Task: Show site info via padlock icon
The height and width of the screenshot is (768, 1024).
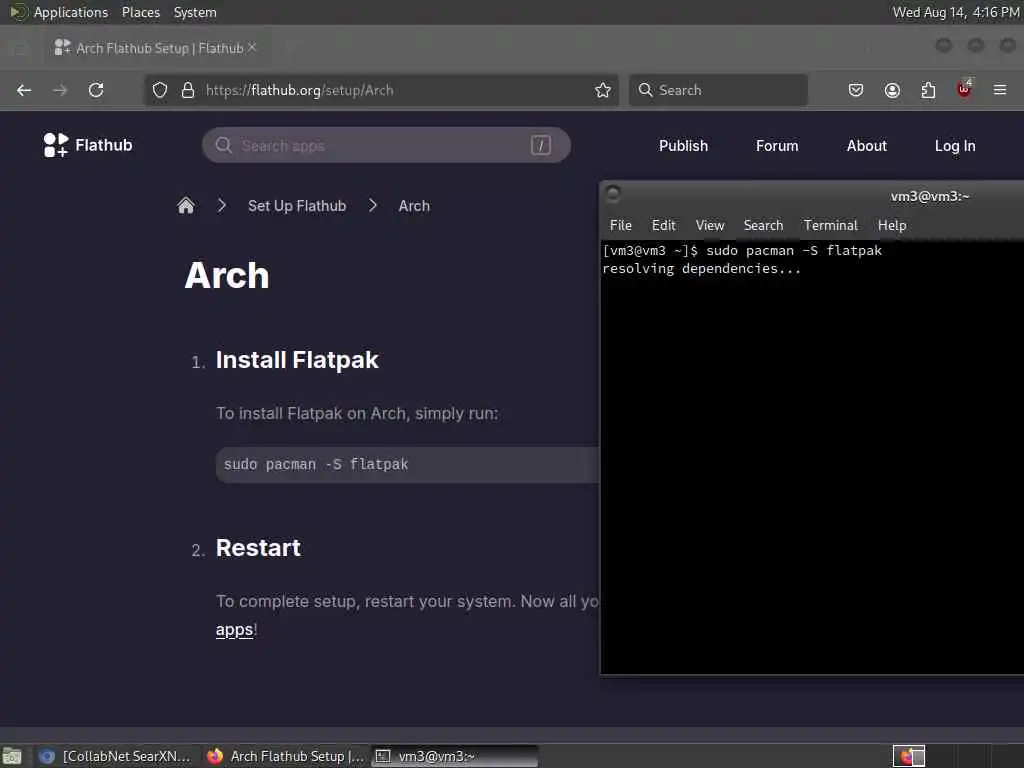Action: [x=188, y=90]
